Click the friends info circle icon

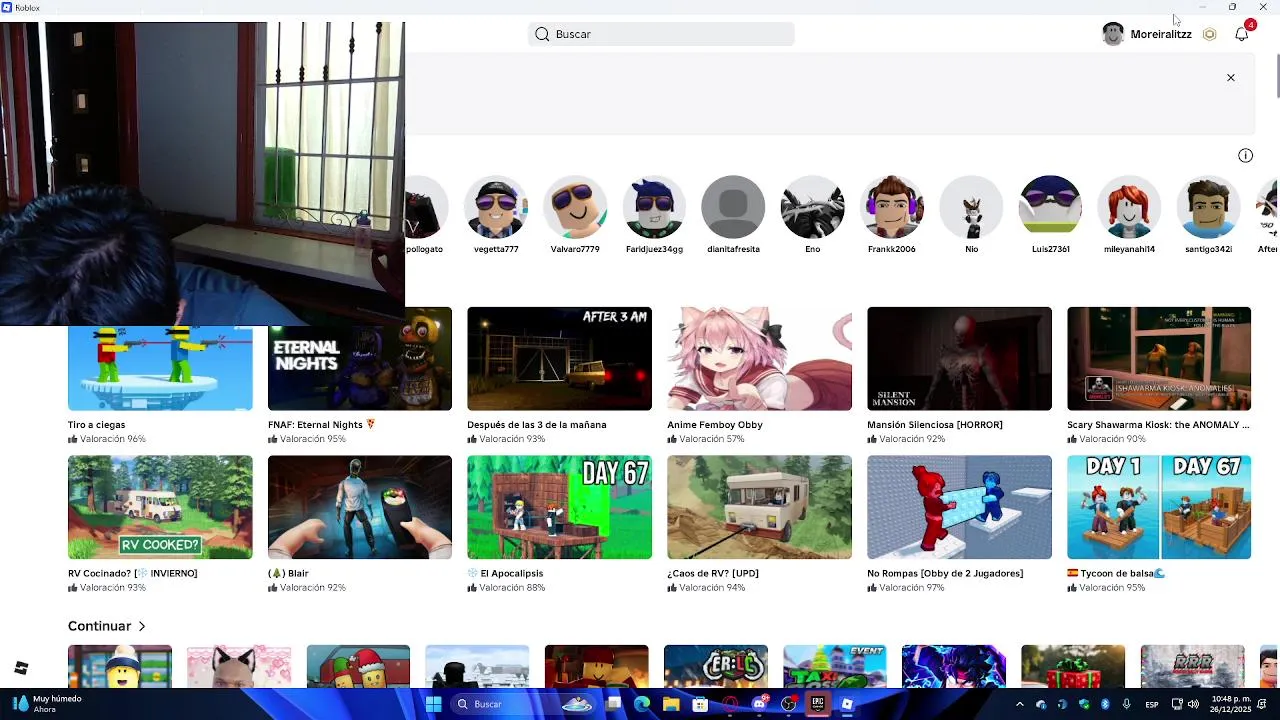pyautogui.click(x=1245, y=155)
